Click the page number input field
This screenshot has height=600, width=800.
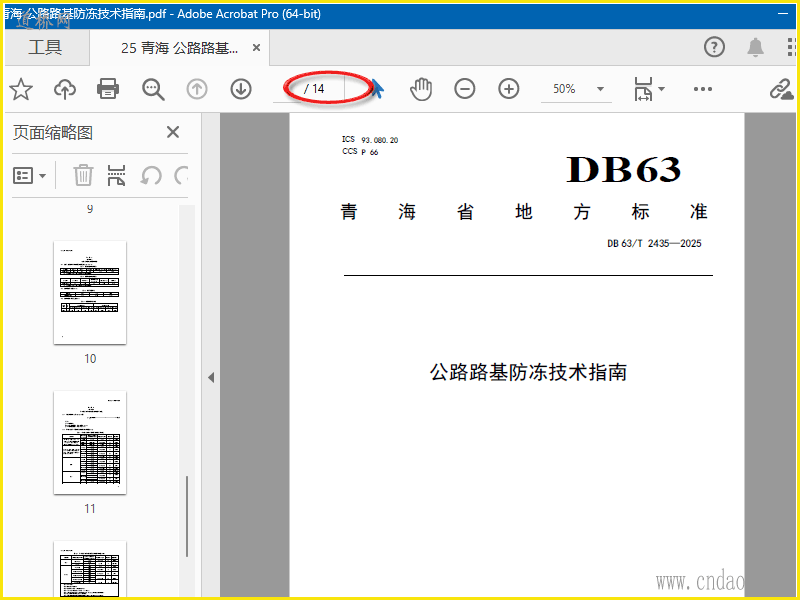tap(288, 89)
